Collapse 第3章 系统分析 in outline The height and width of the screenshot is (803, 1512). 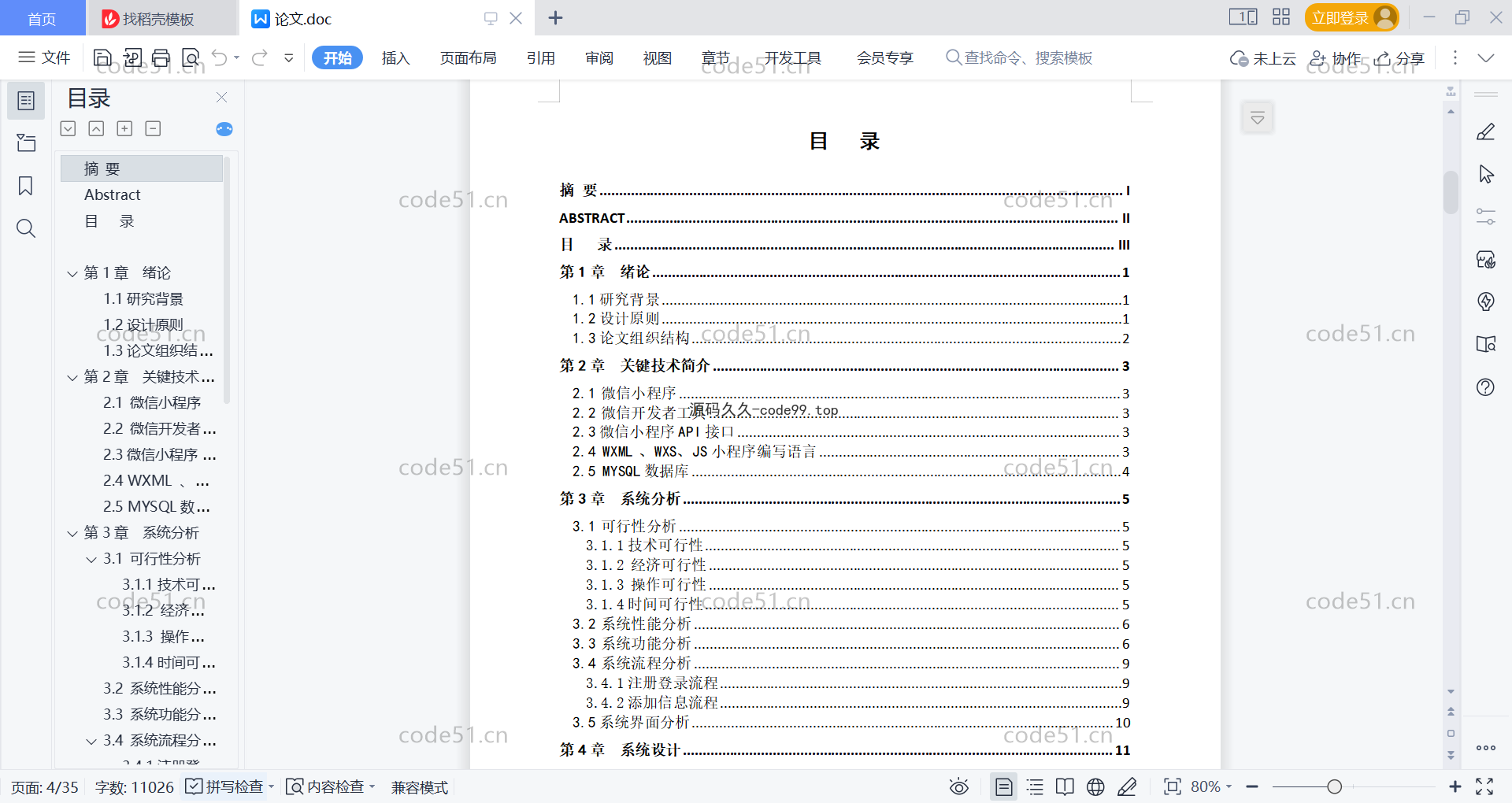click(72, 533)
